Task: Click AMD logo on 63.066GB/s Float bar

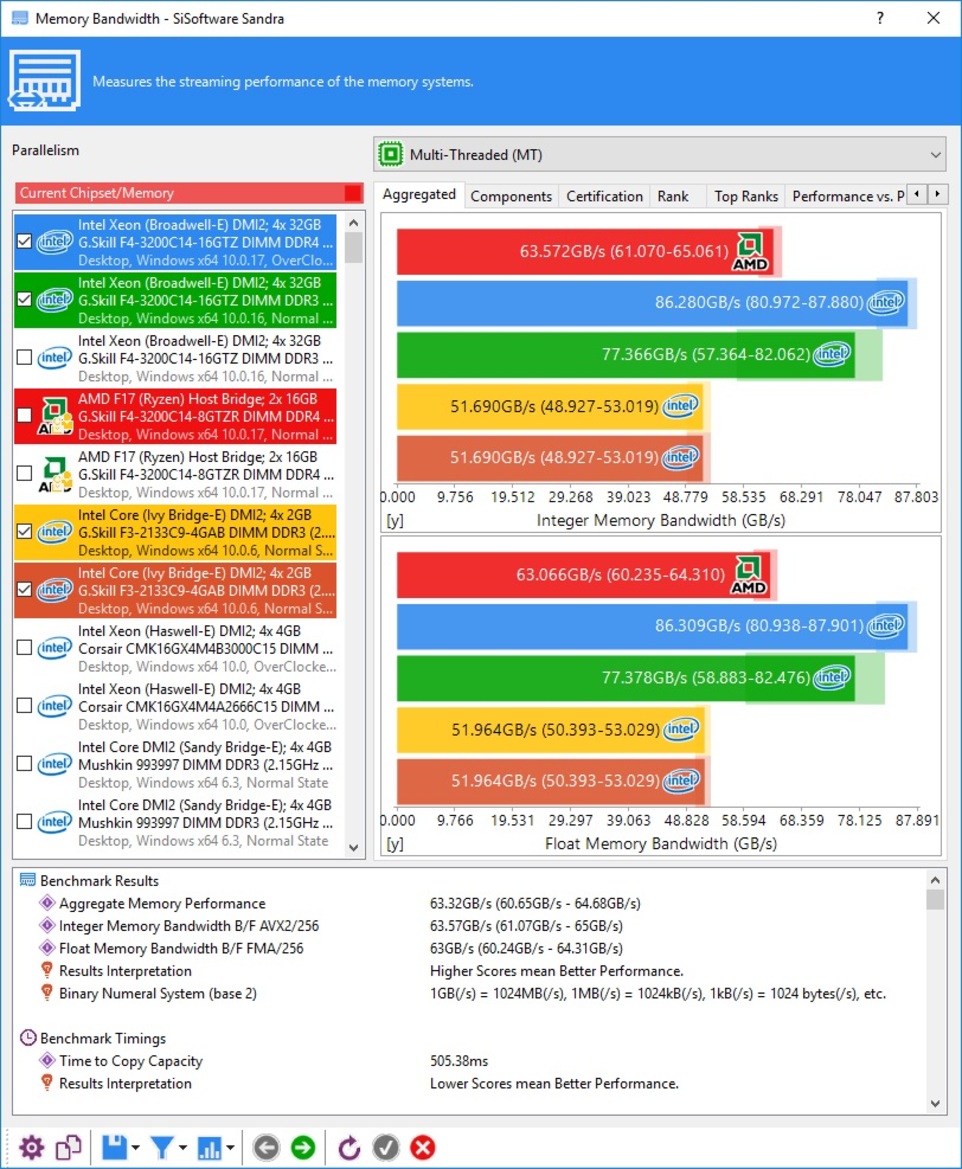Action: 748,575
